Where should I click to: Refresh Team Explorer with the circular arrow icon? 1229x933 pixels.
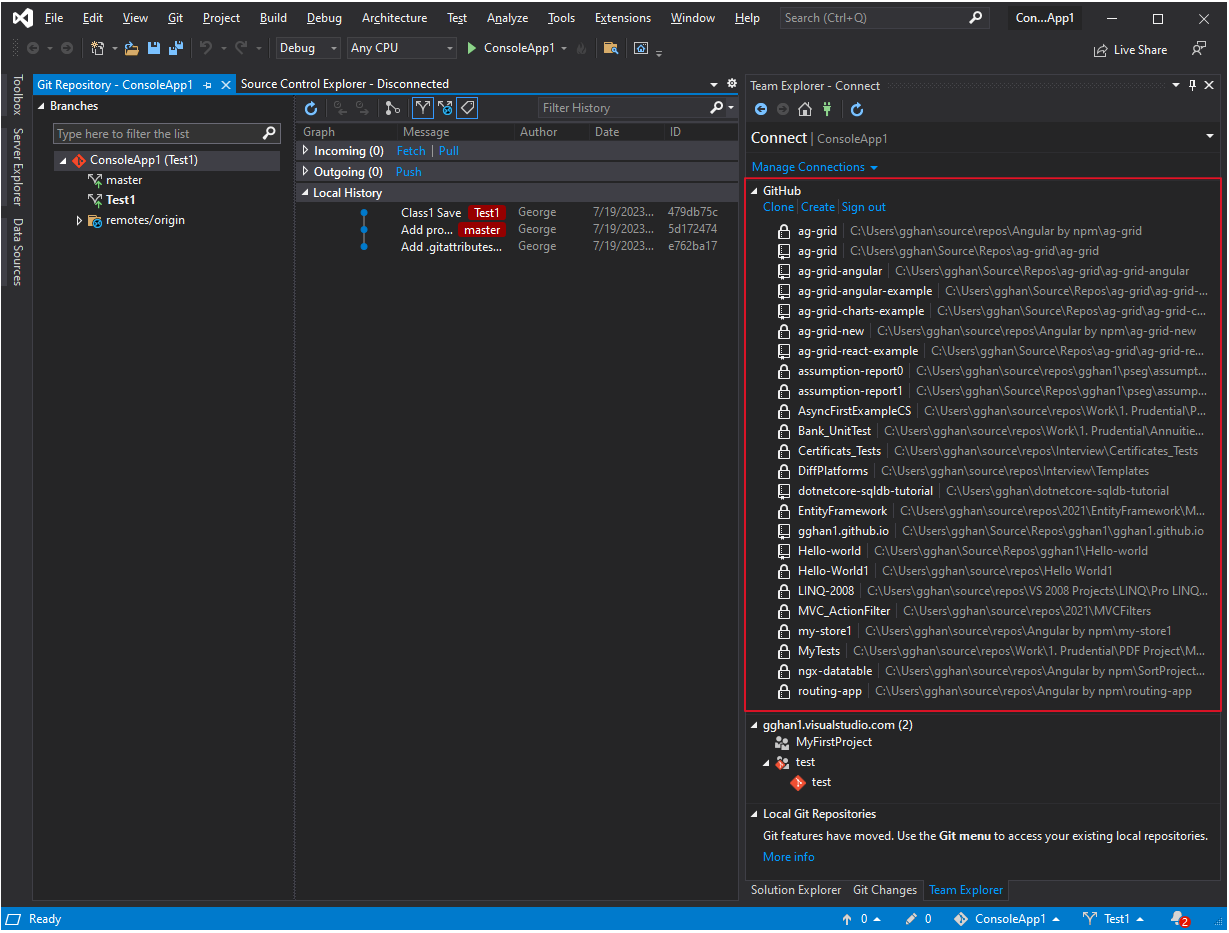[857, 109]
